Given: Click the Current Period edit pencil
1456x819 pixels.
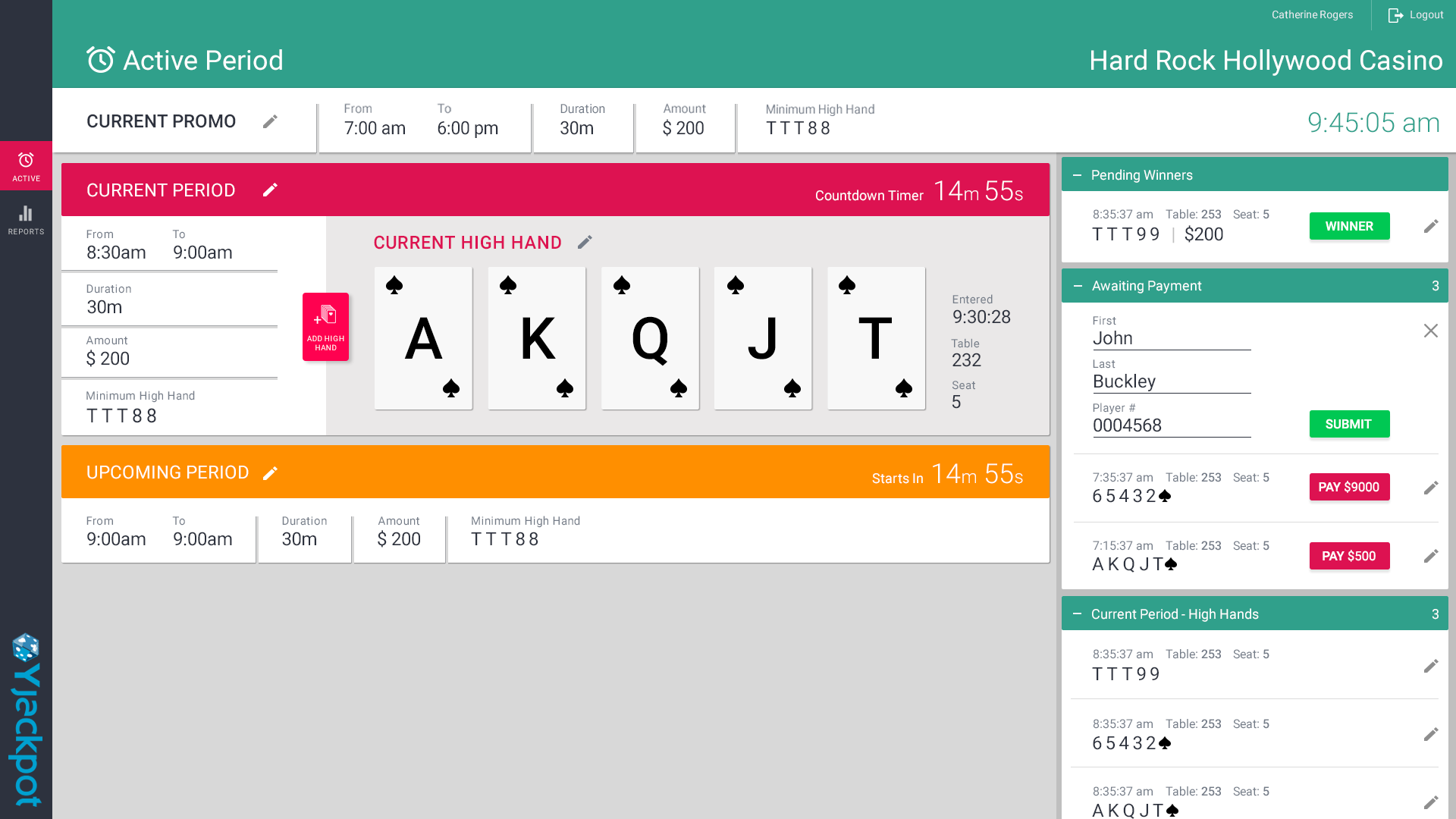Looking at the screenshot, I should pyautogui.click(x=270, y=190).
